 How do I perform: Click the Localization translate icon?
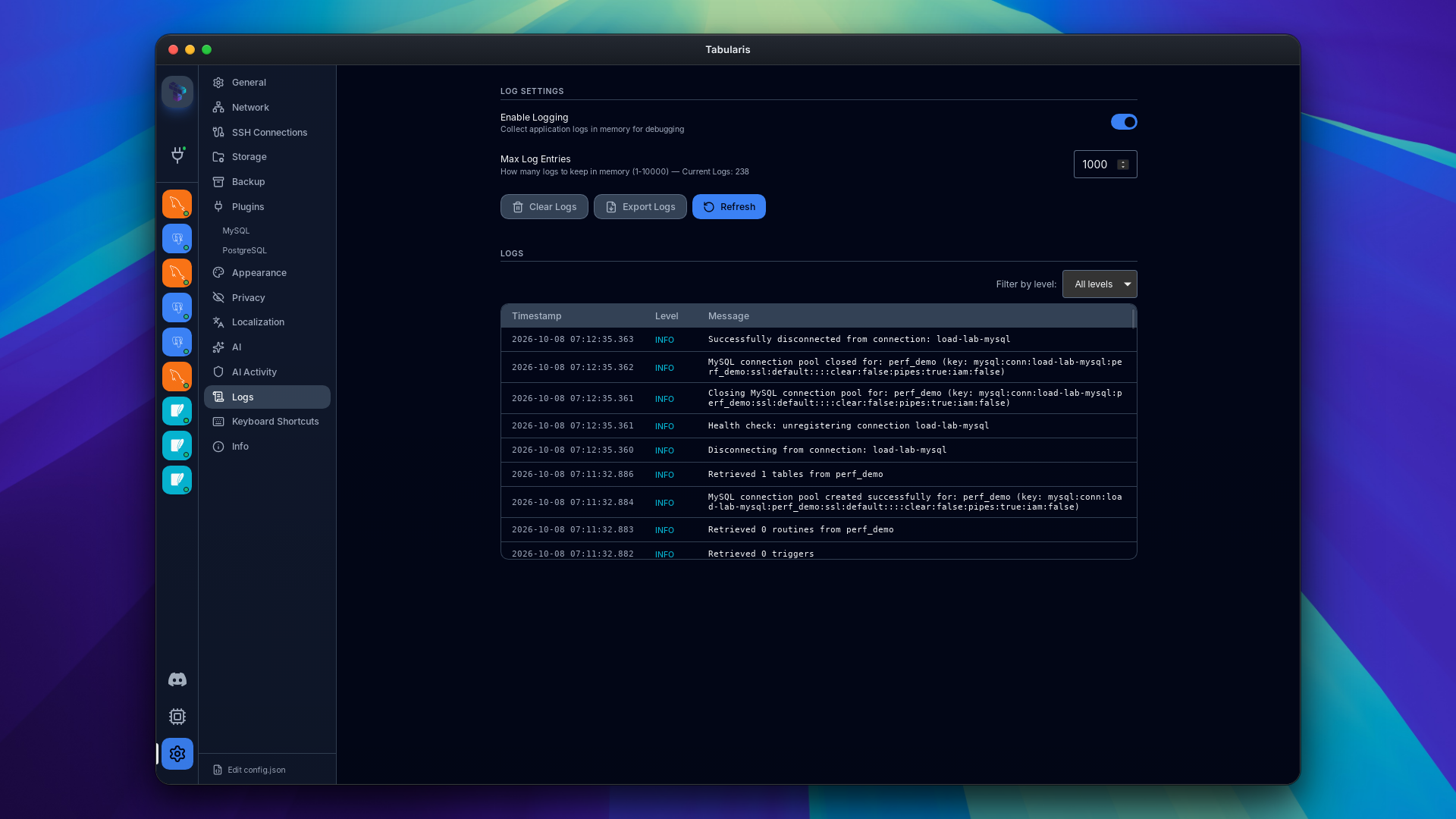(218, 322)
